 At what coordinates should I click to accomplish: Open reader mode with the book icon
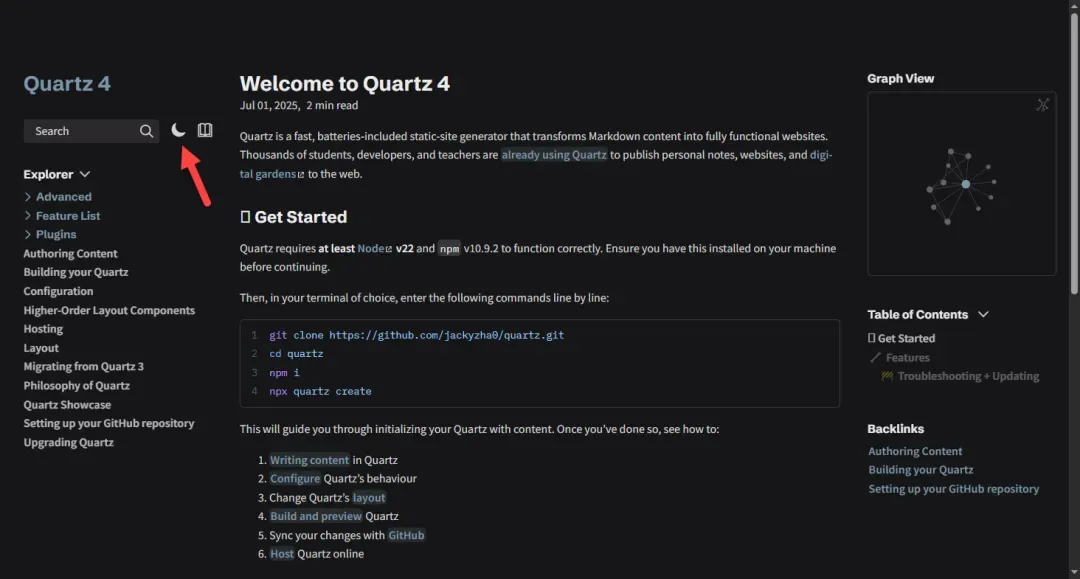click(x=205, y=130)
